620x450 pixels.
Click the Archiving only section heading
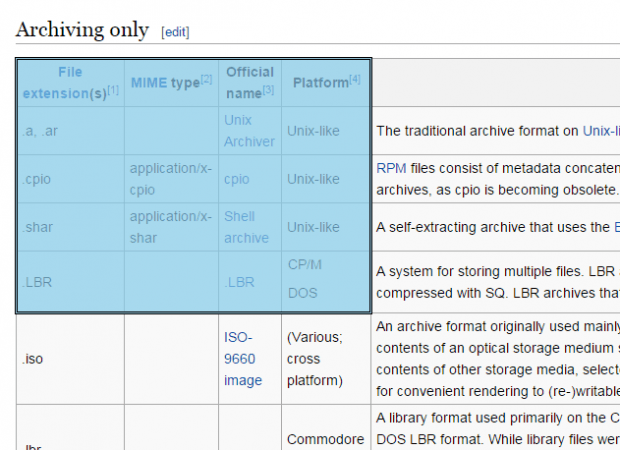point(82,30)
